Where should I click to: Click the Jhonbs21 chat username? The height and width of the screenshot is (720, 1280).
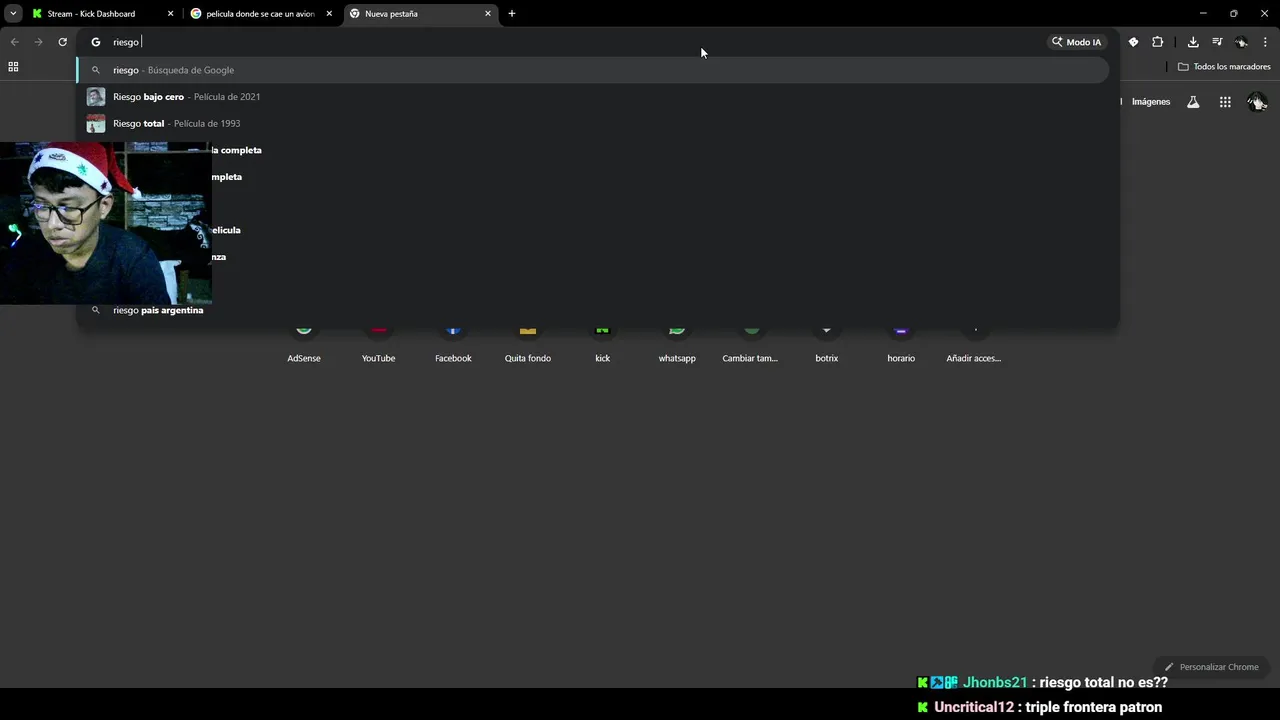pyautogui.click(x=995, y=682)
